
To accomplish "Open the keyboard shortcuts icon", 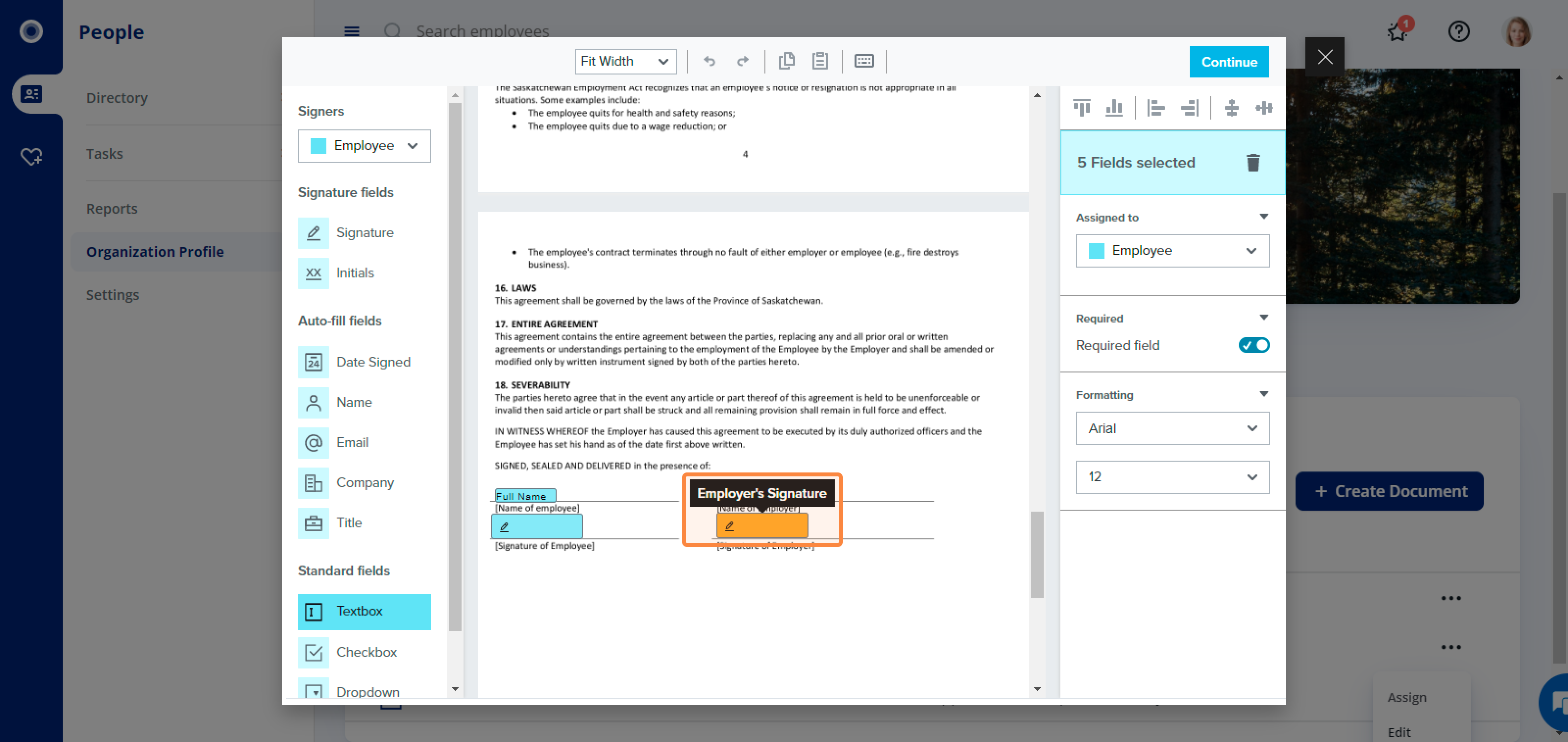I will pyautogui.click(x=864, y=61).
